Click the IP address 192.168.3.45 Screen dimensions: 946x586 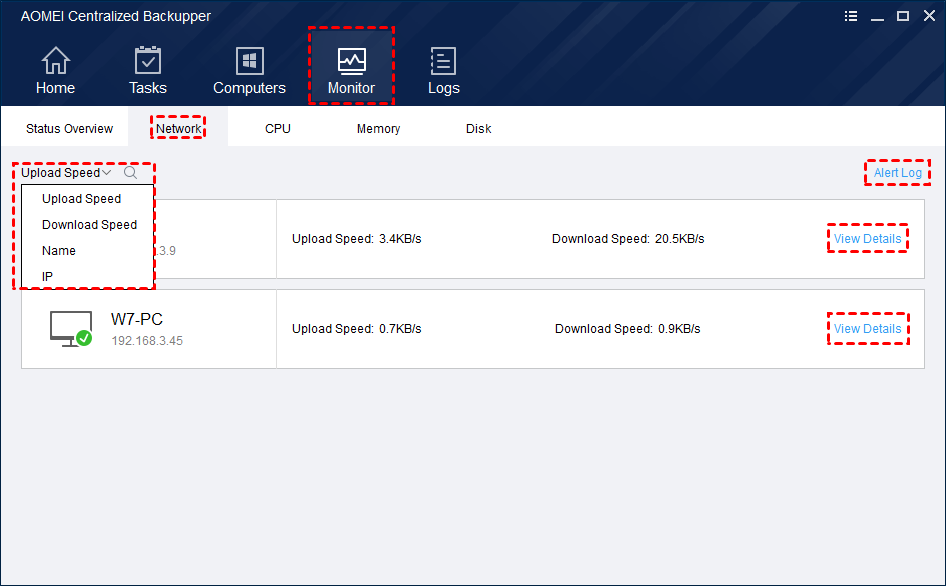(147, 340)
